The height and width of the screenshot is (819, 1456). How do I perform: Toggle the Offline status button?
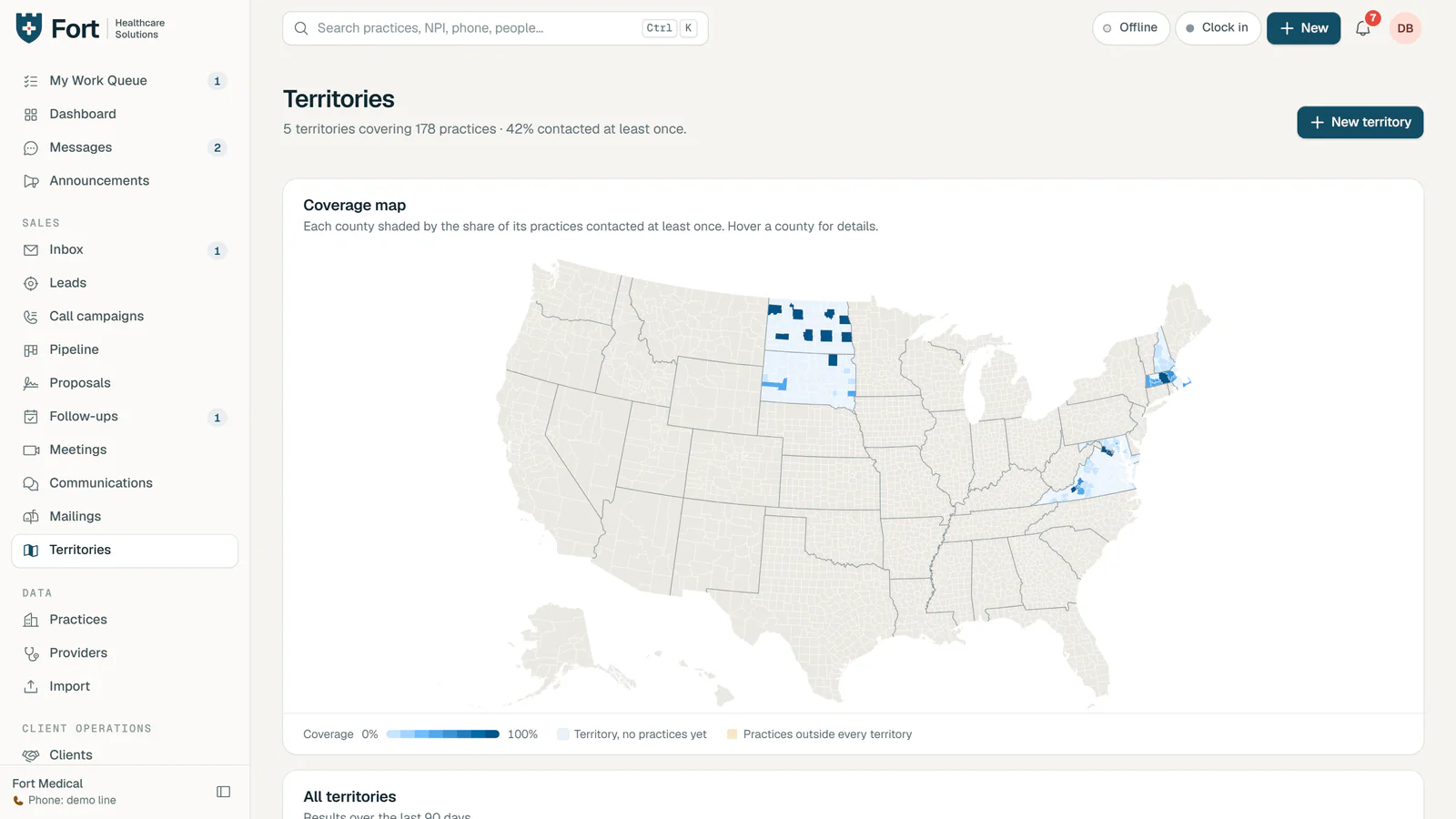coord(1131,28)
